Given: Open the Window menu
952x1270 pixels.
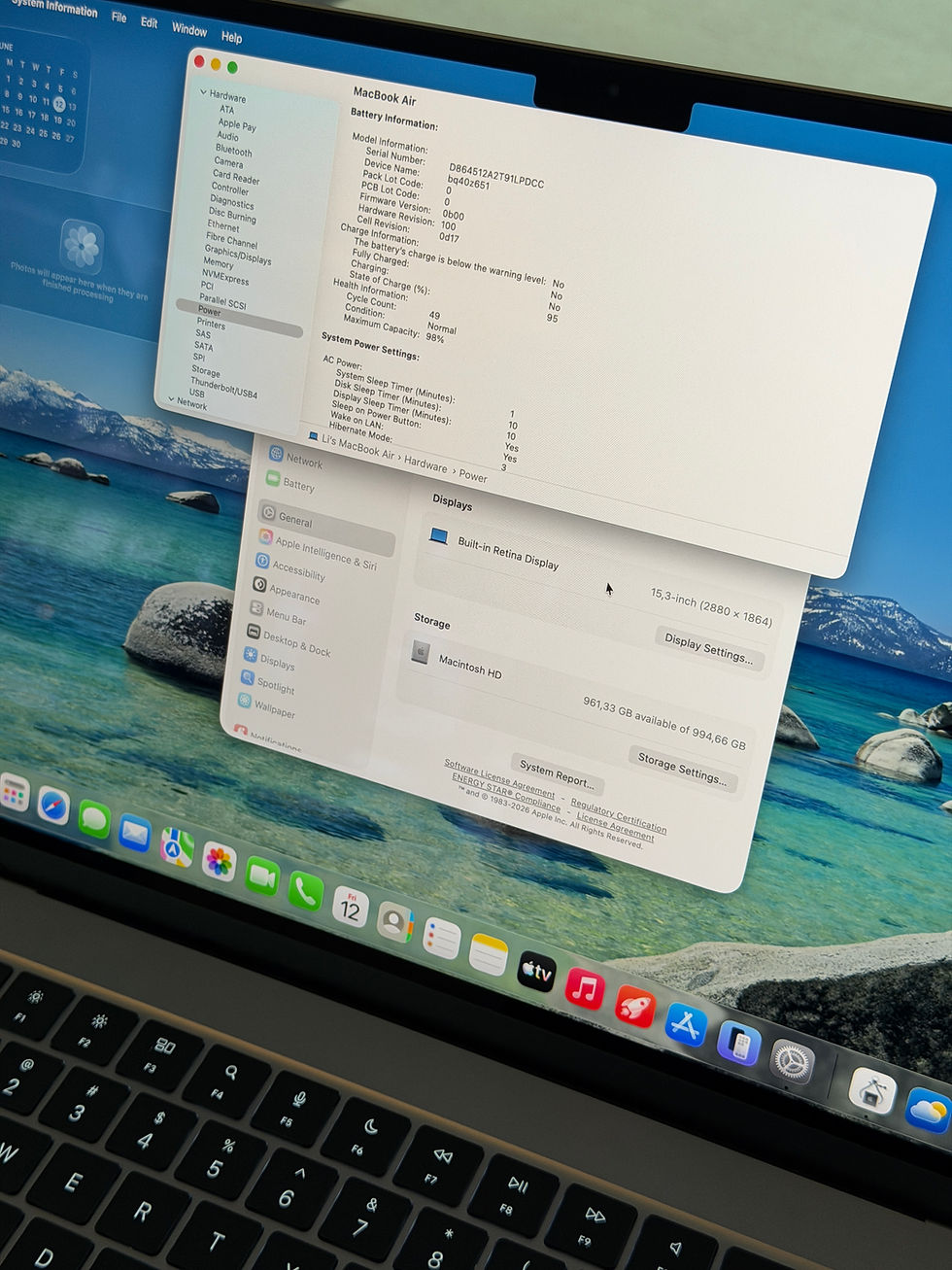Looking at the screenshot, I should click(189, 30).
